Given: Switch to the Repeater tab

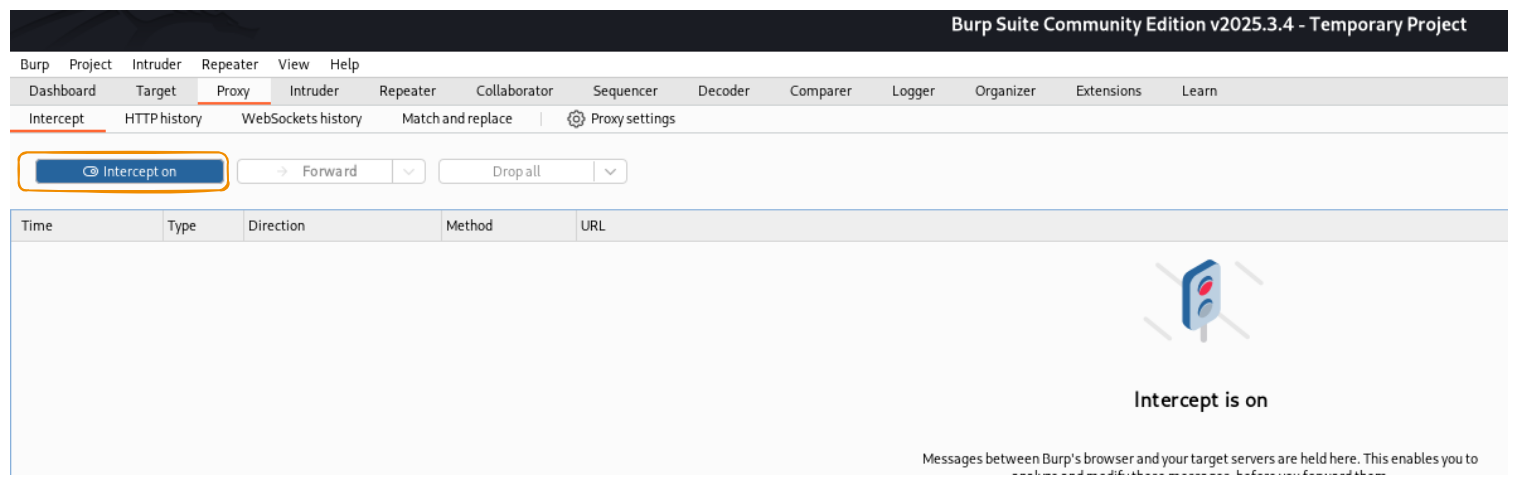Looking at the screenshot, I should pyautogui.click(x=407, y=91).
